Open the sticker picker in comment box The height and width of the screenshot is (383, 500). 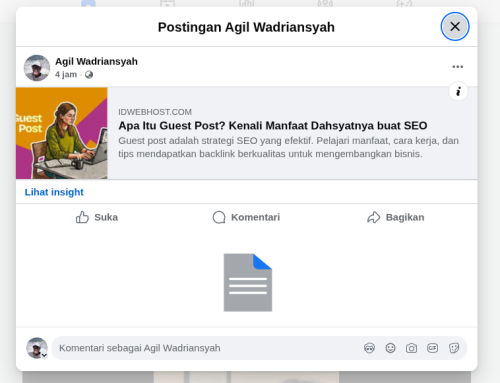(x=454, y=348)
